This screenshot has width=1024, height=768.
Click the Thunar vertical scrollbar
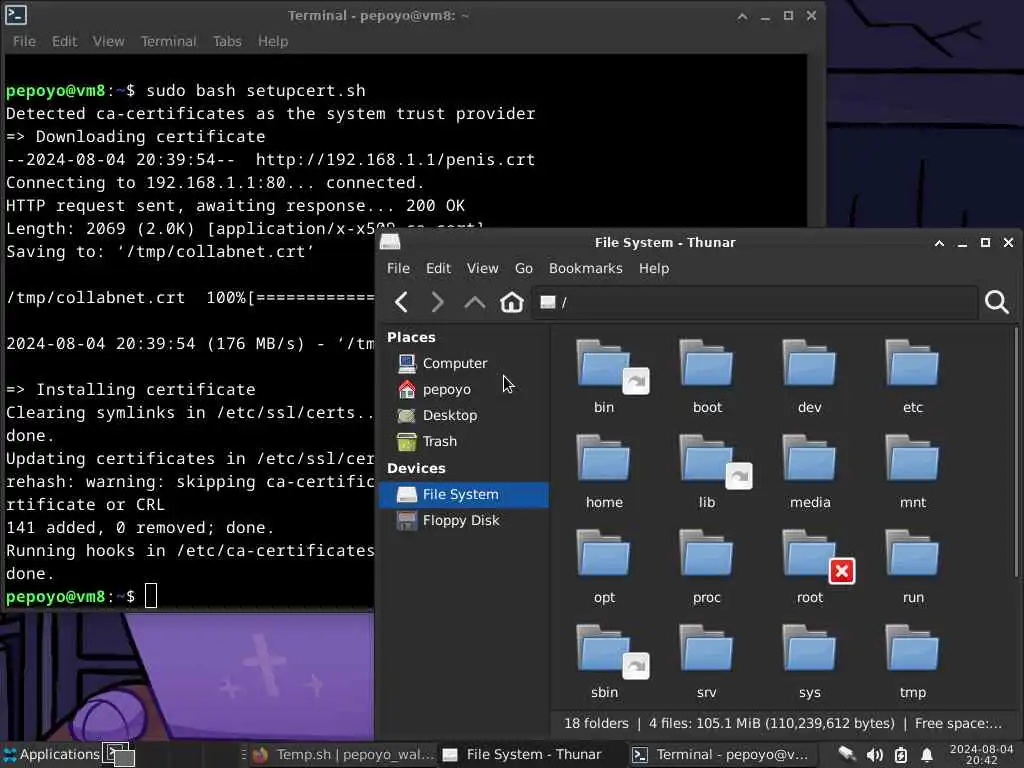coord(1016,452)
